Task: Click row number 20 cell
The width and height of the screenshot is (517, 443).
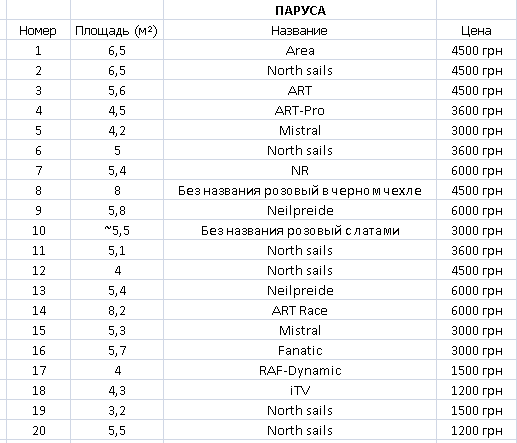Action: tap(38, 430)
